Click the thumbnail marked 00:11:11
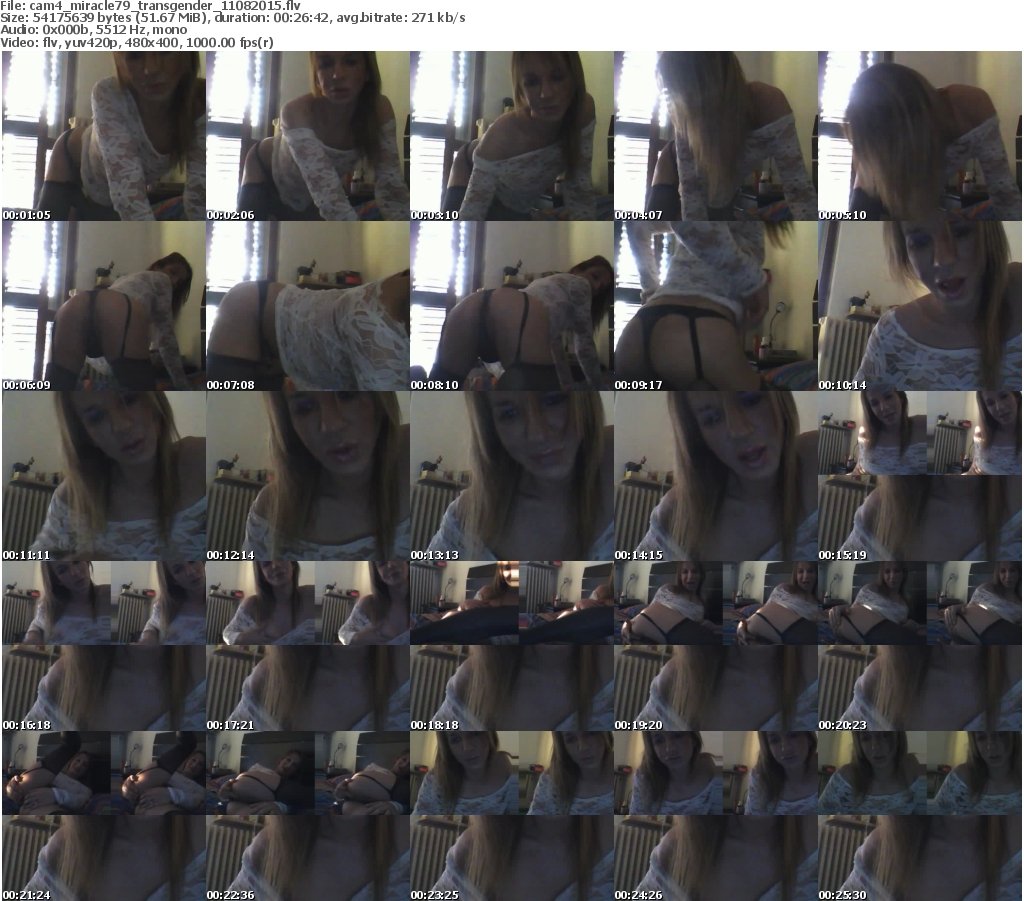This screenshot has width=1024, height=901. coord(104,476)
